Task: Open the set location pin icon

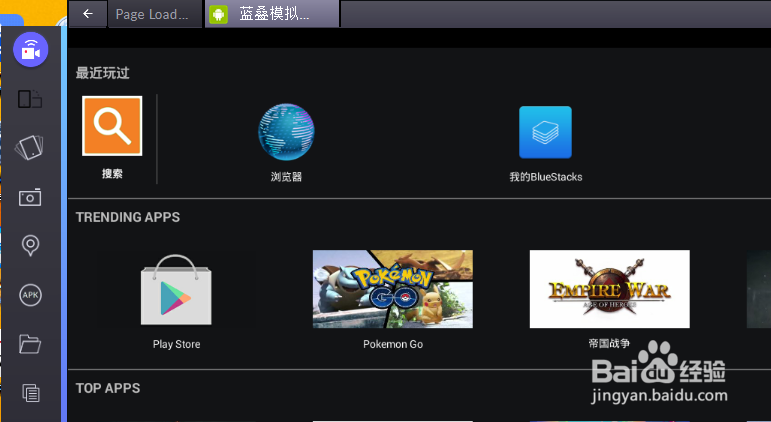Action: 30,245
